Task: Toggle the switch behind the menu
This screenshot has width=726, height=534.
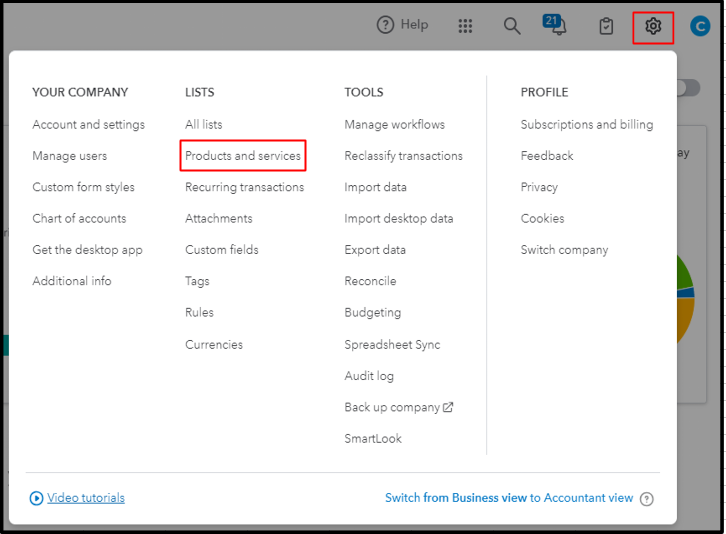Action: [x=687, y=88]
